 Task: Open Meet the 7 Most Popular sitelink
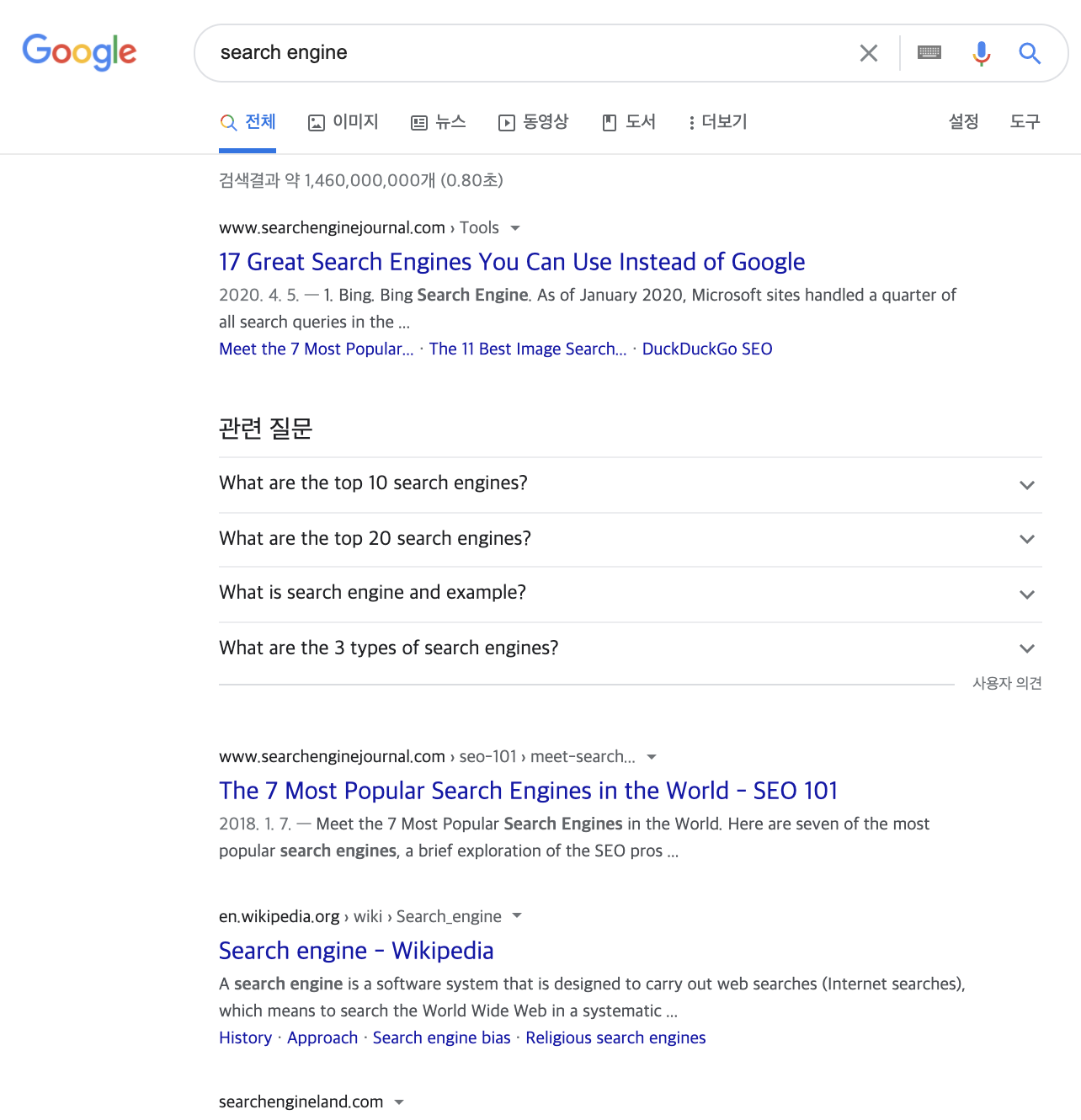coord(317,349)
